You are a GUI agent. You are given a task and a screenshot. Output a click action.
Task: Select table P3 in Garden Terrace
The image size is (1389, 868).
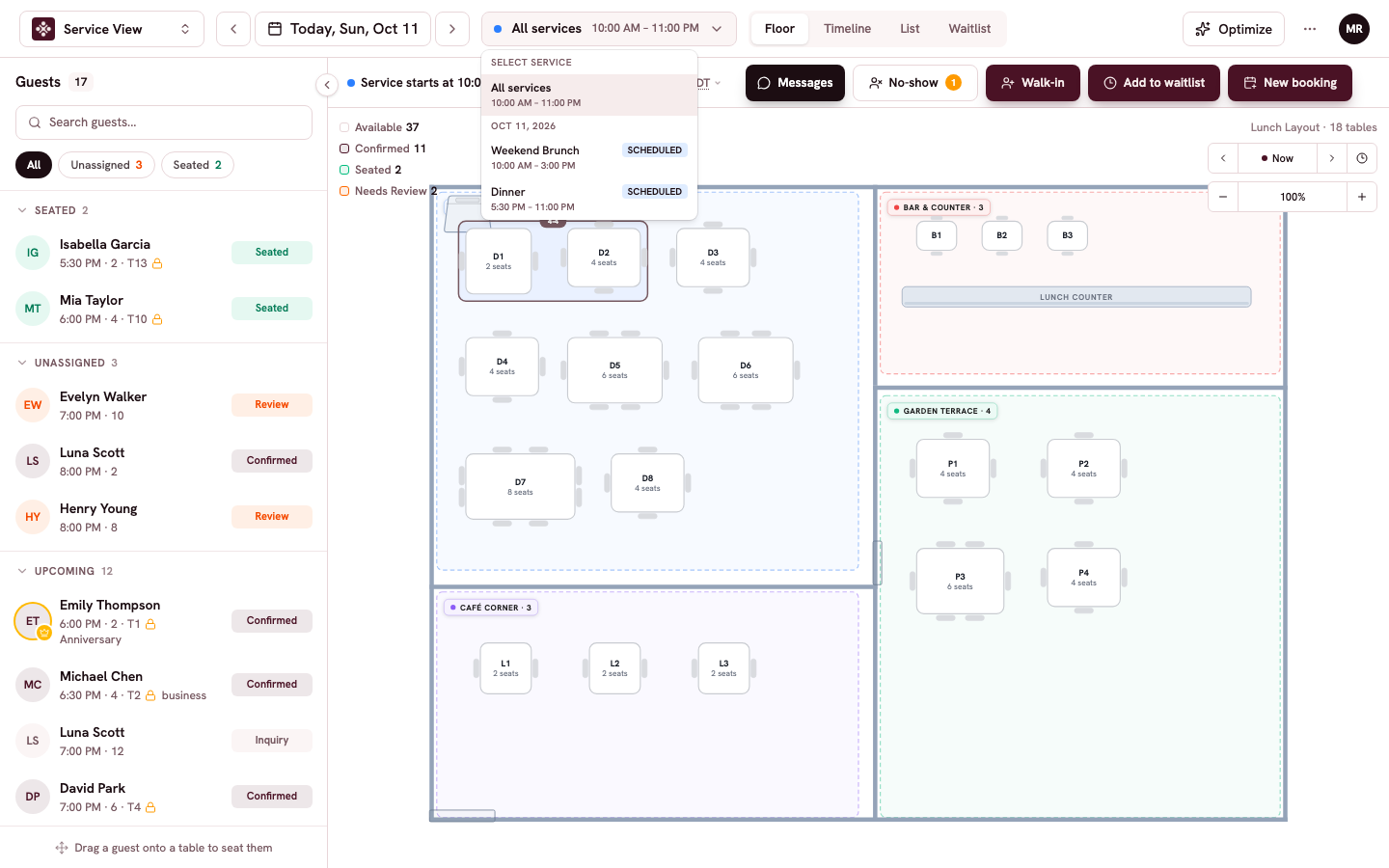coord(960,581)
